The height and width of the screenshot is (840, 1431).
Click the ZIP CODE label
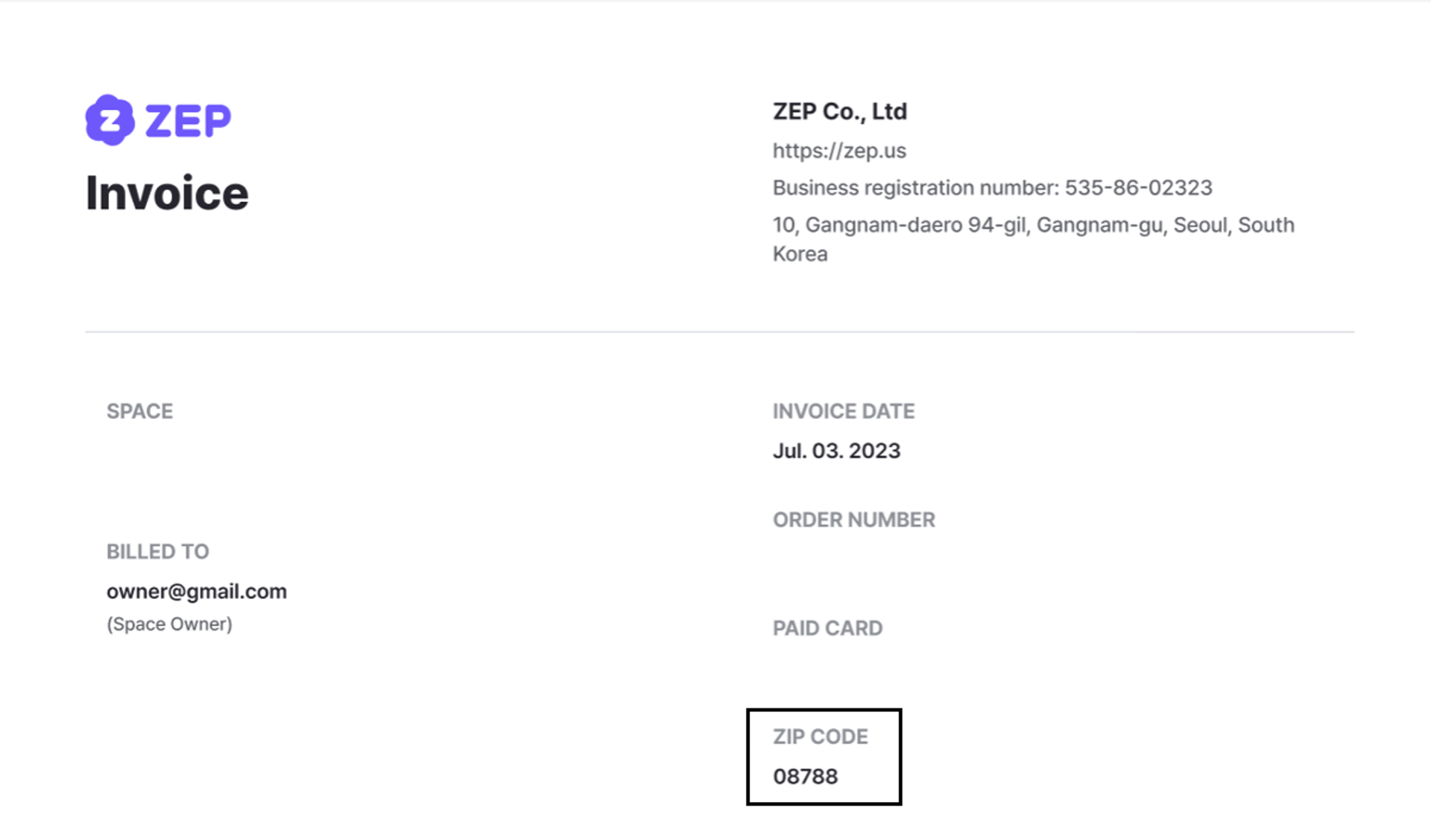[x=820, y=737]
